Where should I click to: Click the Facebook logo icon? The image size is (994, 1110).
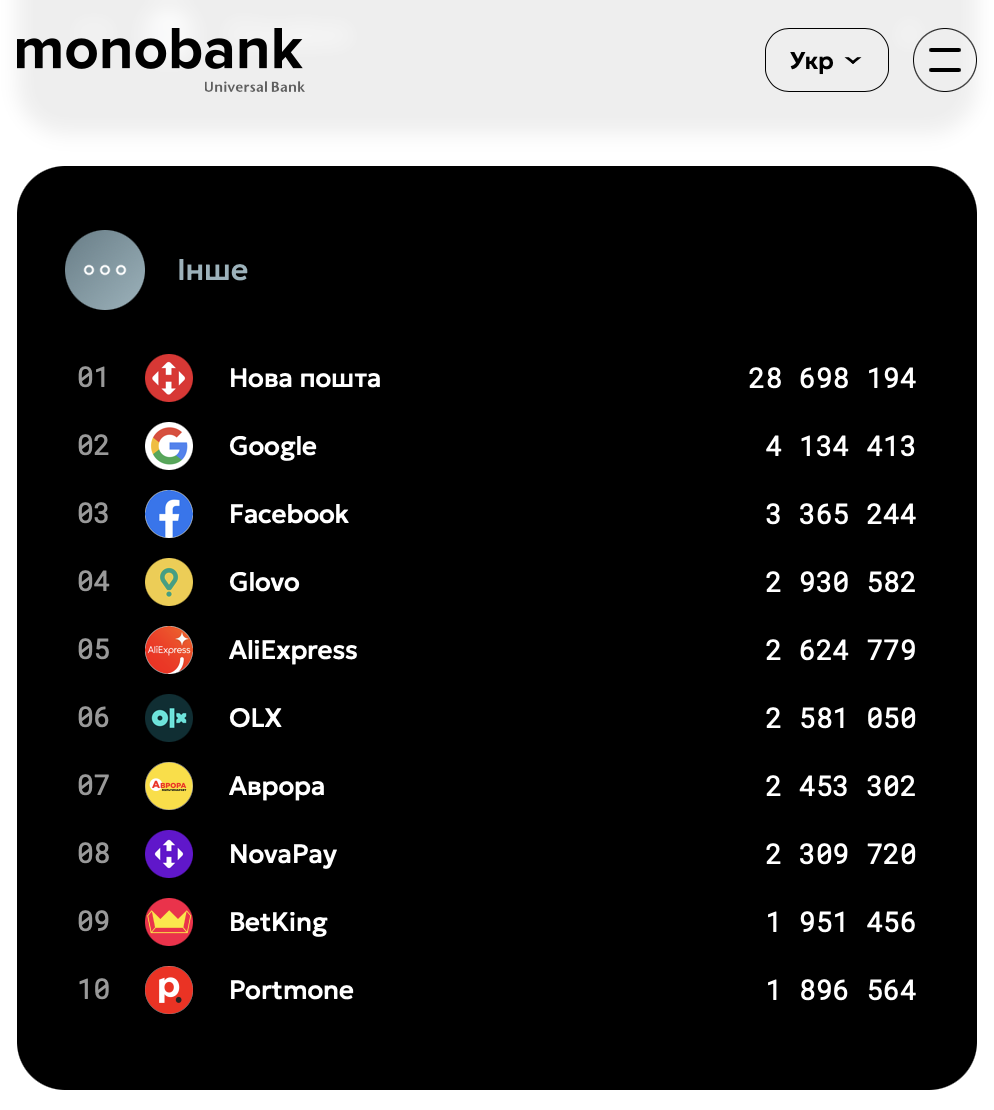point(169,514)
